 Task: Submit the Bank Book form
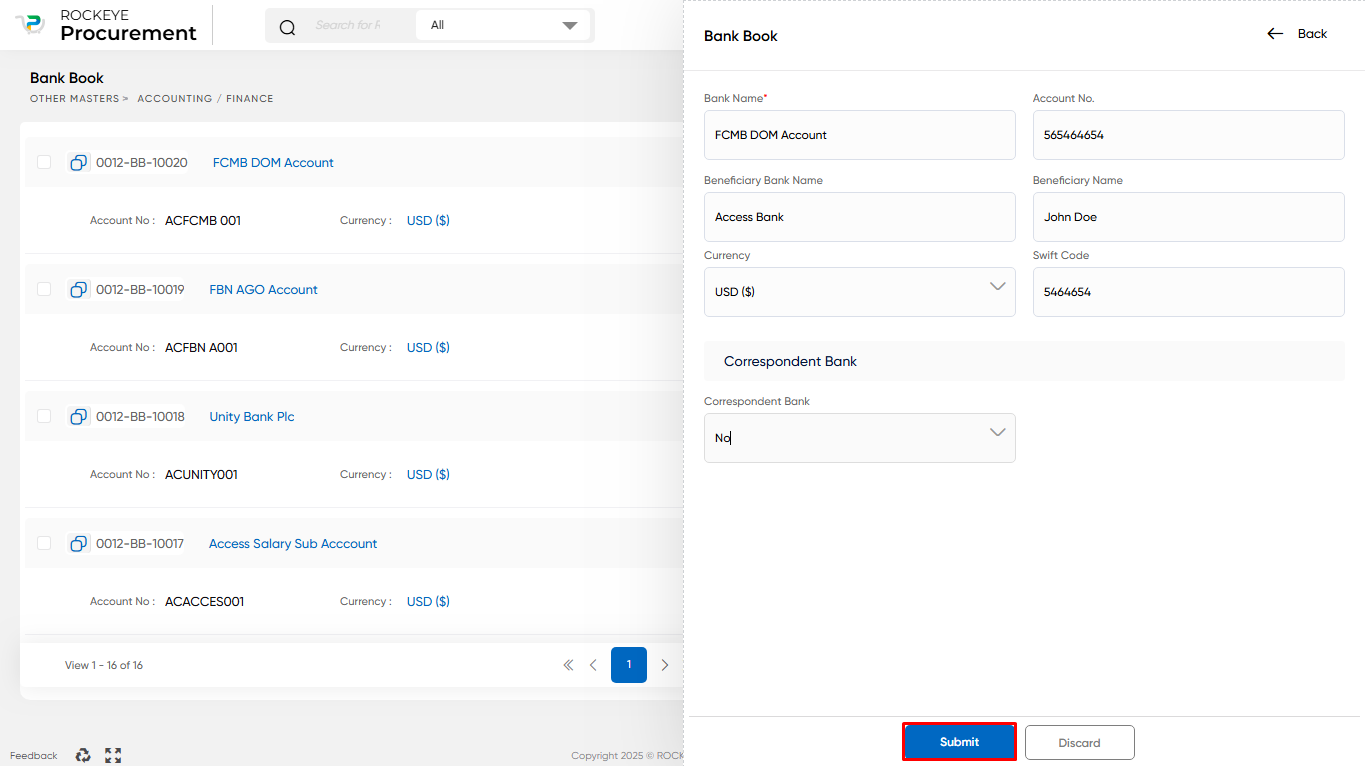(x=959, y=742)
